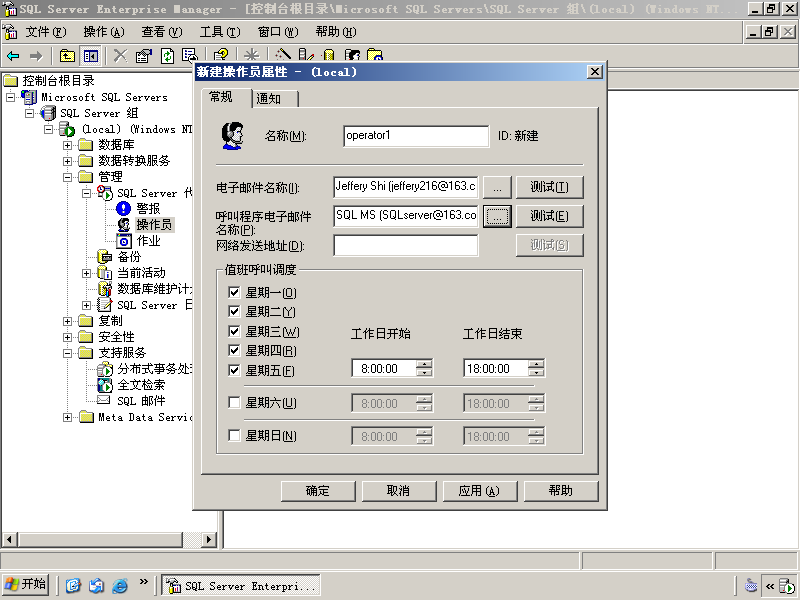This screenshot has width=800, height=600.
Task: Click the 确定 button
Action: pos(318,491)
